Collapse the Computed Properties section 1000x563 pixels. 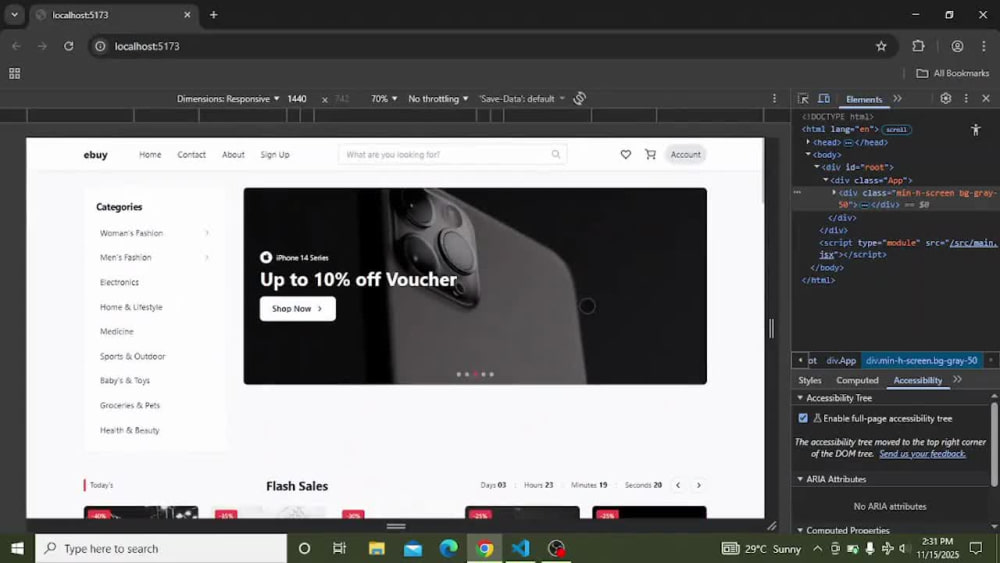coord(800,530)
